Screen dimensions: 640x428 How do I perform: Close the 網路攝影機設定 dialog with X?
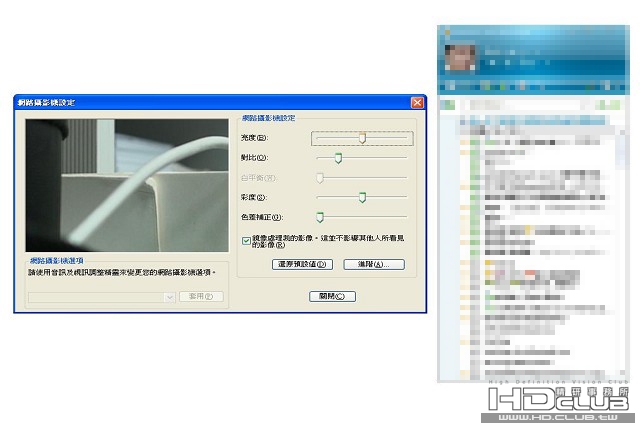click(417, 103)
